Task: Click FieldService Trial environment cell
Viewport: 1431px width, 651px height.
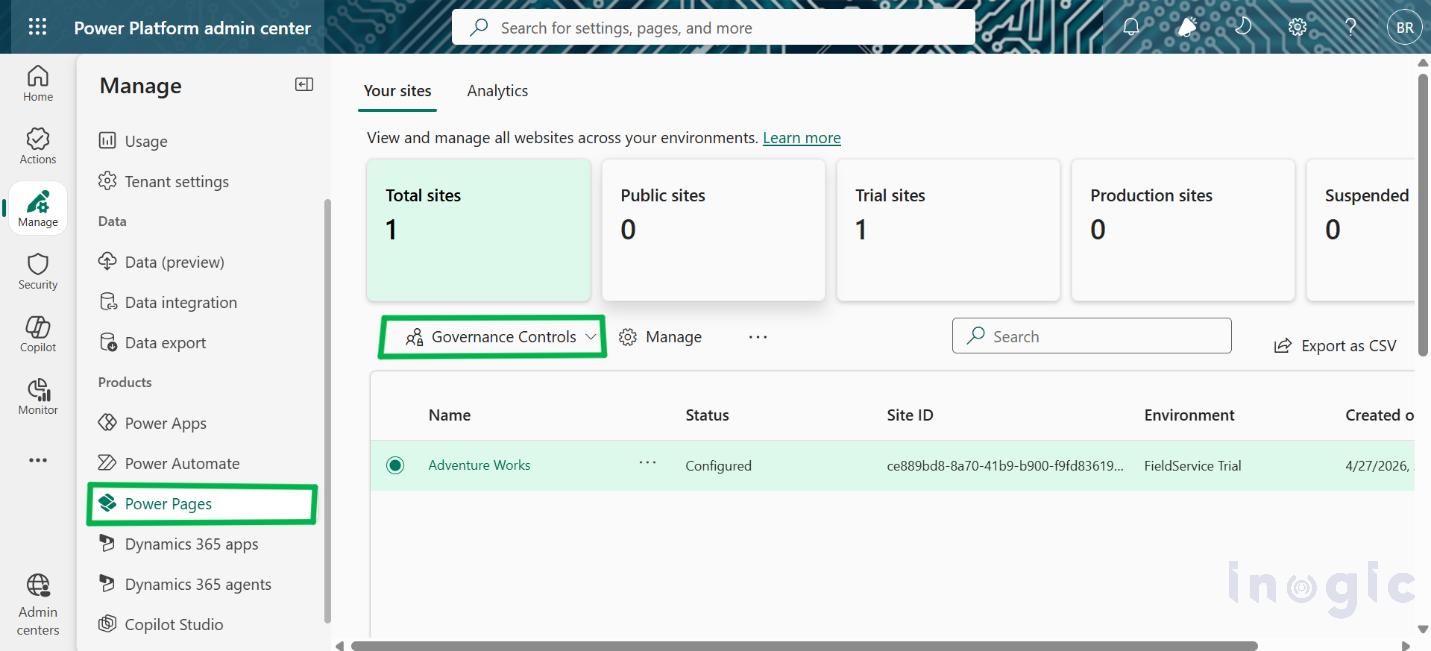Action: (x=1193, y=466)
